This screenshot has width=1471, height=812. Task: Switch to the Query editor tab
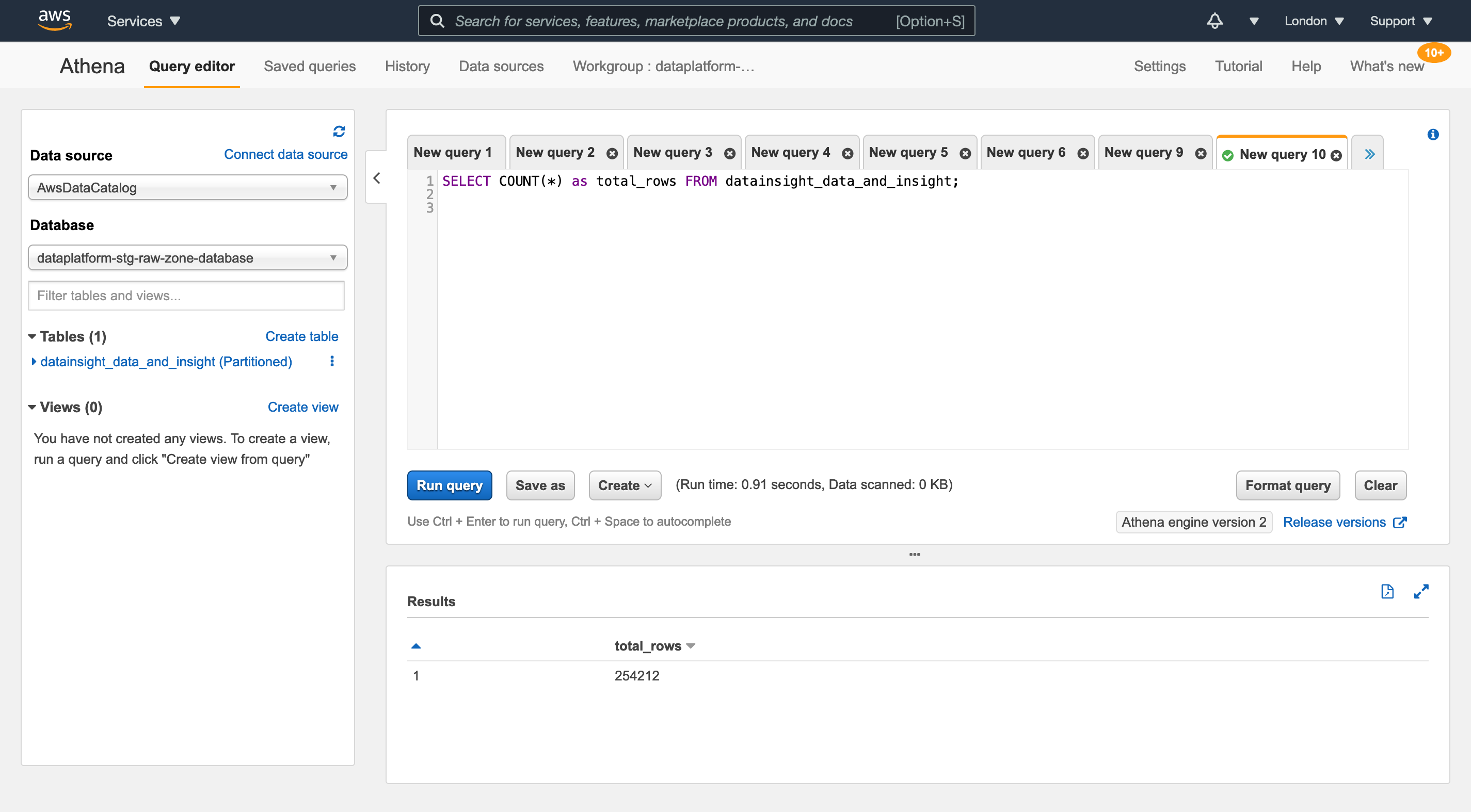pos(192,66)
